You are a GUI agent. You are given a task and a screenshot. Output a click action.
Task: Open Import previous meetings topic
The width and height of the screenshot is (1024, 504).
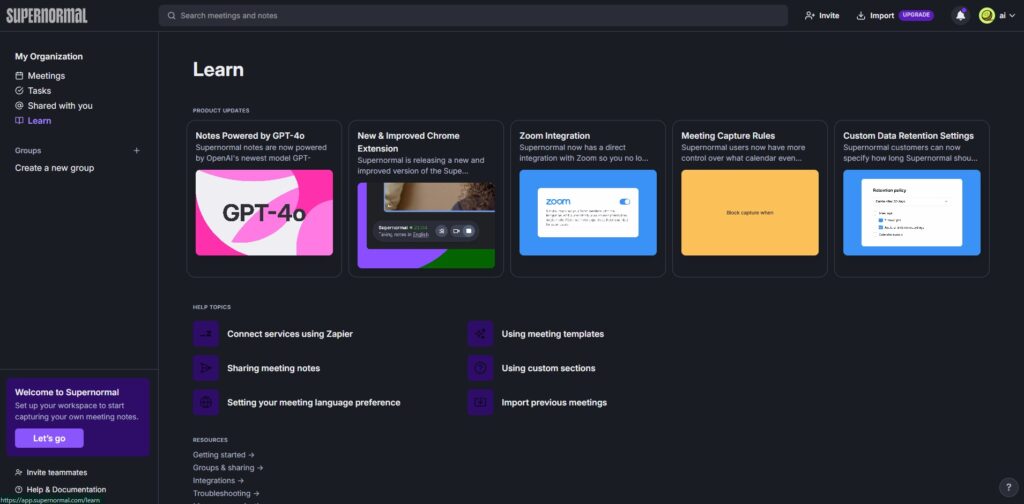tap(554, 403)
